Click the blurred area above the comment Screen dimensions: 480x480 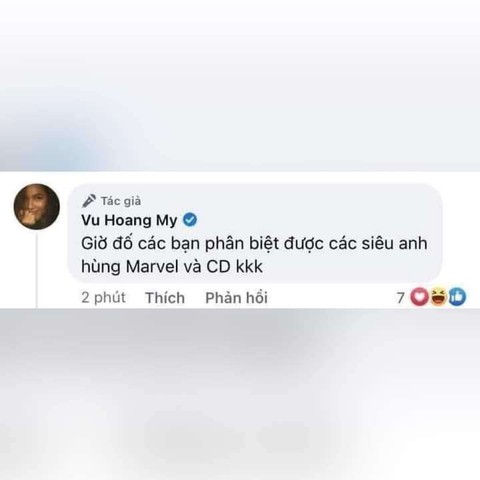click(240, 86)
